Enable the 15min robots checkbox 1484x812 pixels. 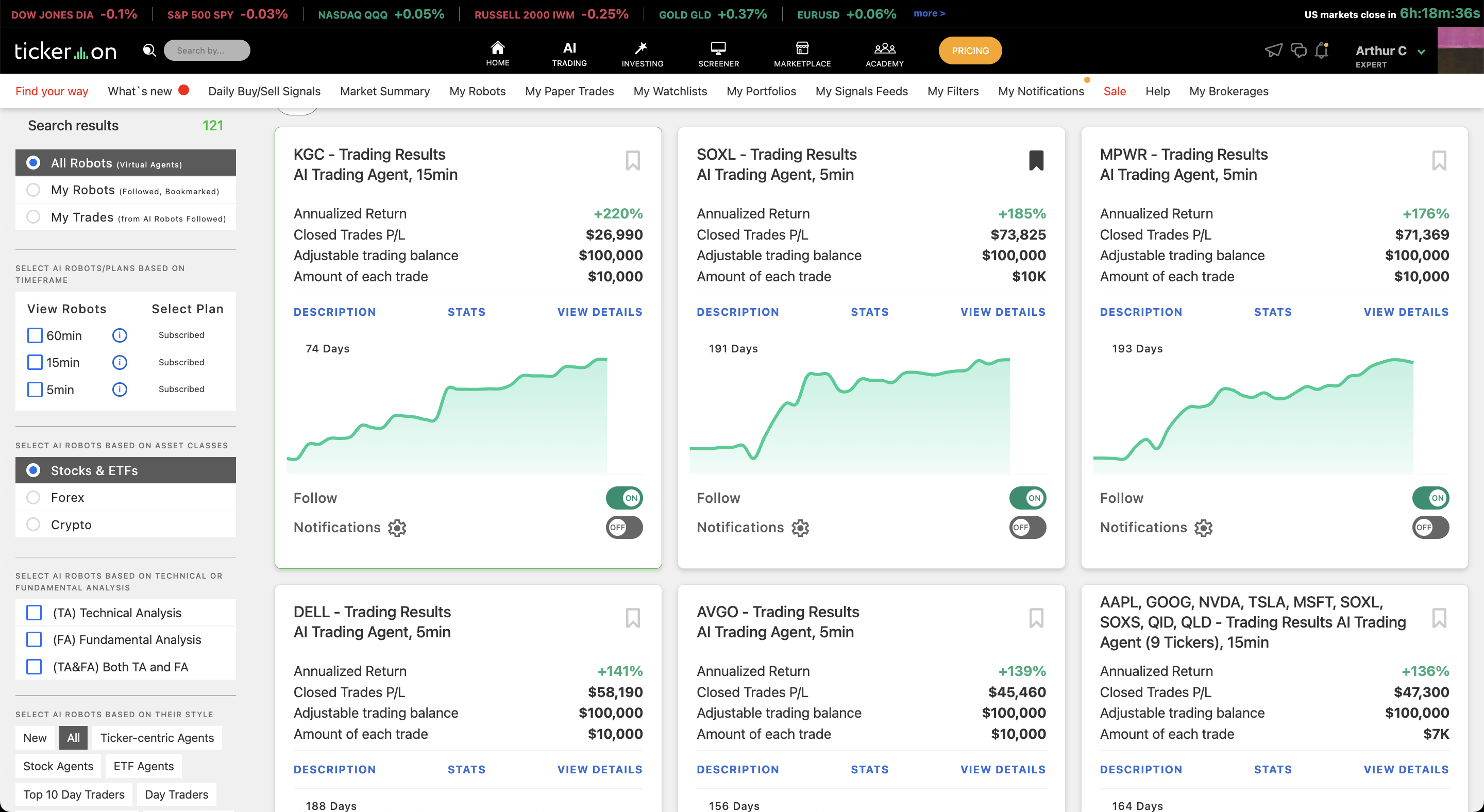[x=35, y=362]
